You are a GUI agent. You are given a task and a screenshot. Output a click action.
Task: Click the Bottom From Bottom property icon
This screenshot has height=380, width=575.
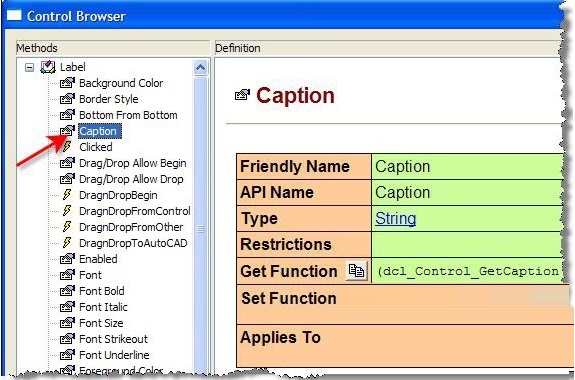click(x=67, y=115)
